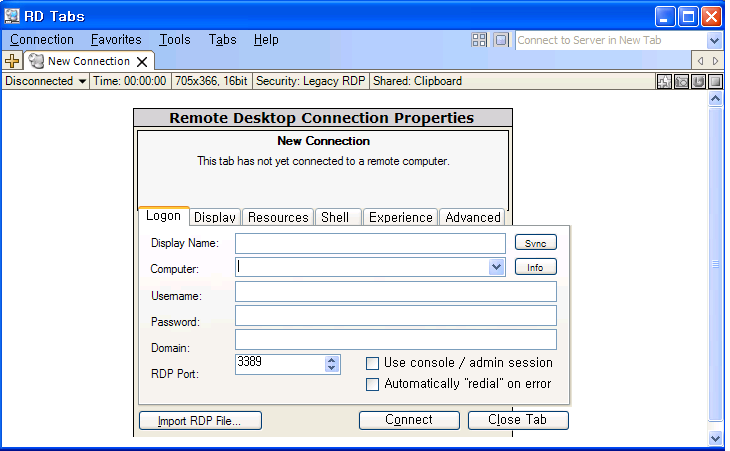730x451 pixels.
Task: Switch to the Display properties tab
Action: [x=215, y=217]
